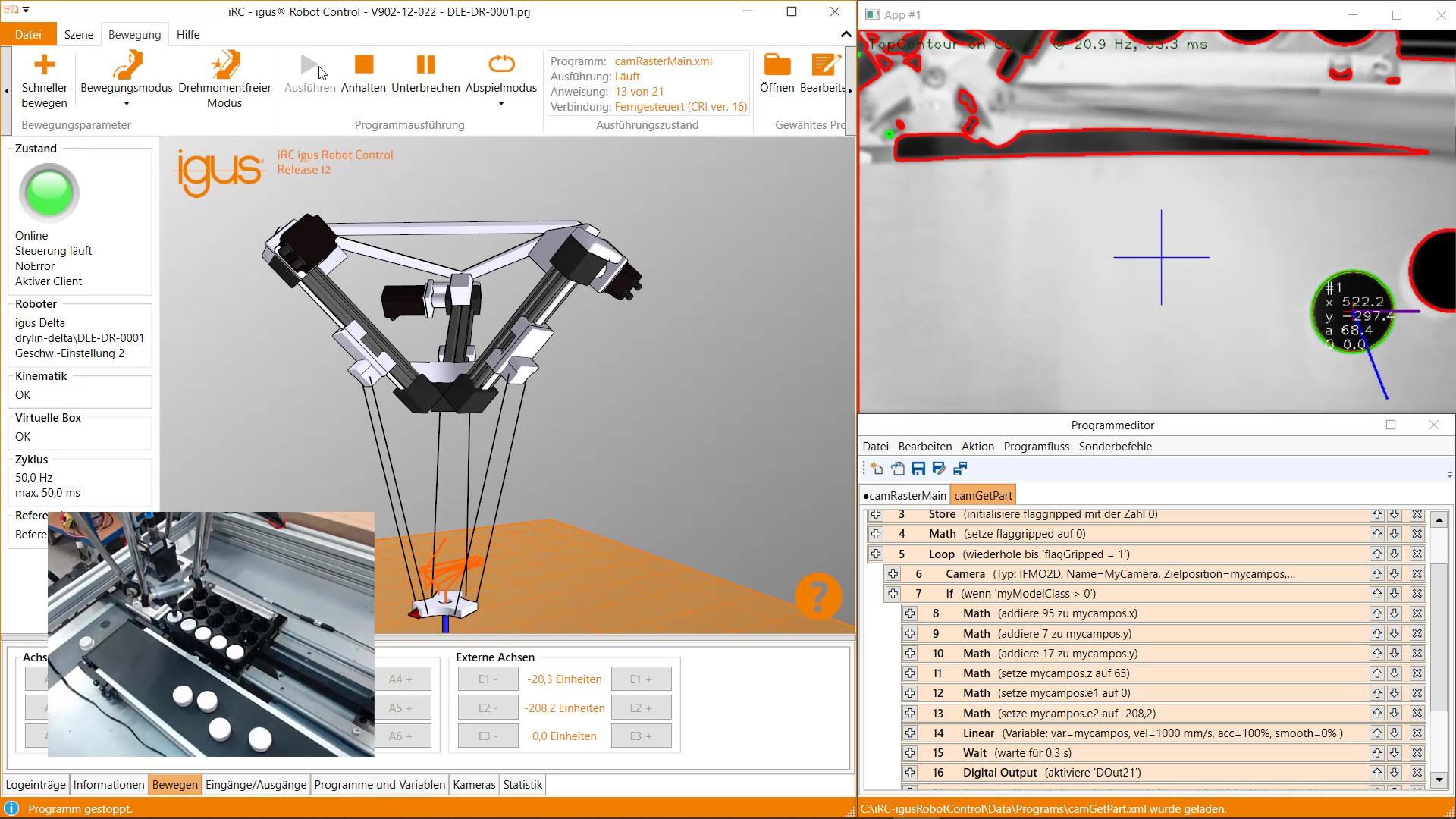Click the Unterbrechen pause icon
Screen dimensions: 1456x819
pos(425,64)
